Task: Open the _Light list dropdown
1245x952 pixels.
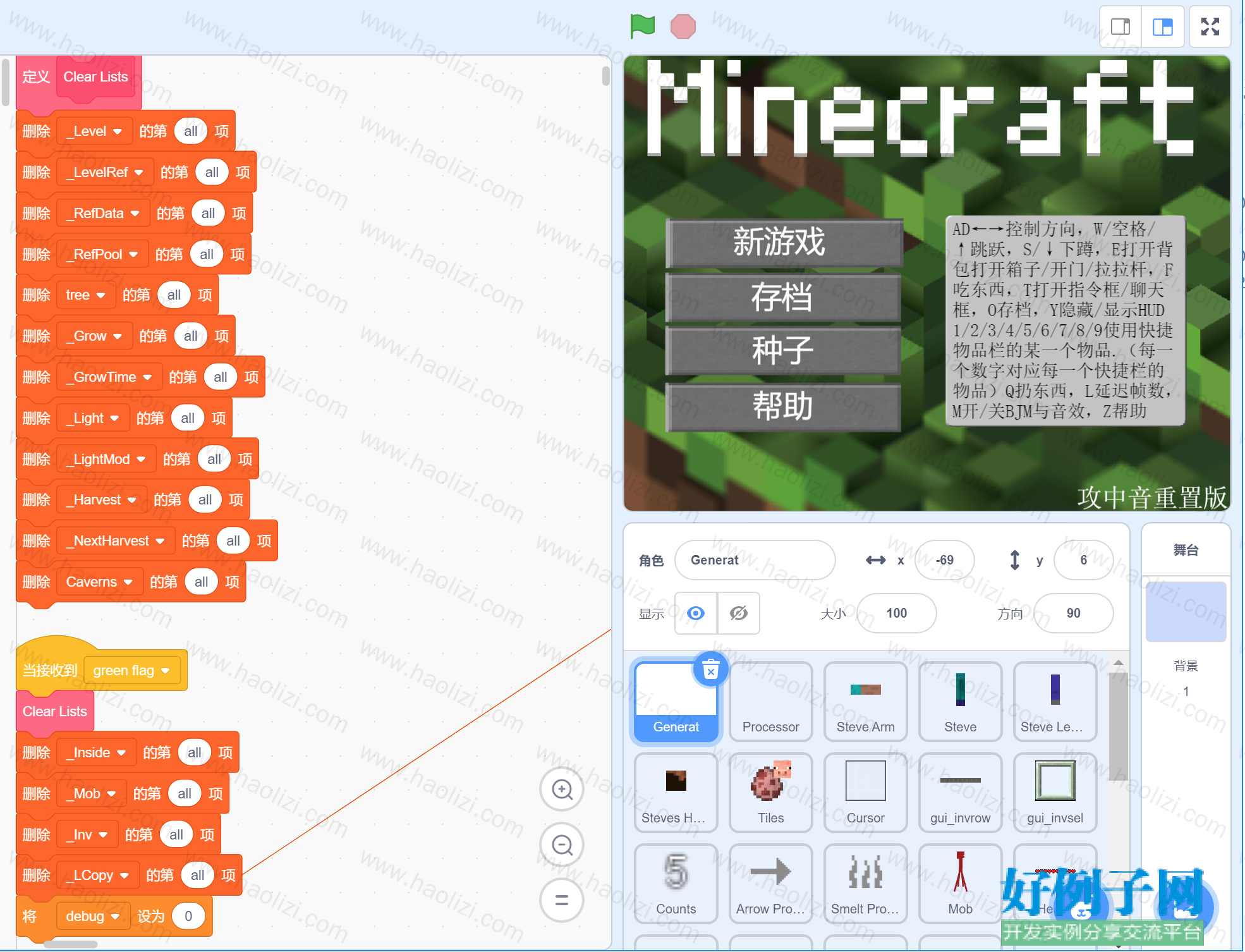Action: (93, 418)
